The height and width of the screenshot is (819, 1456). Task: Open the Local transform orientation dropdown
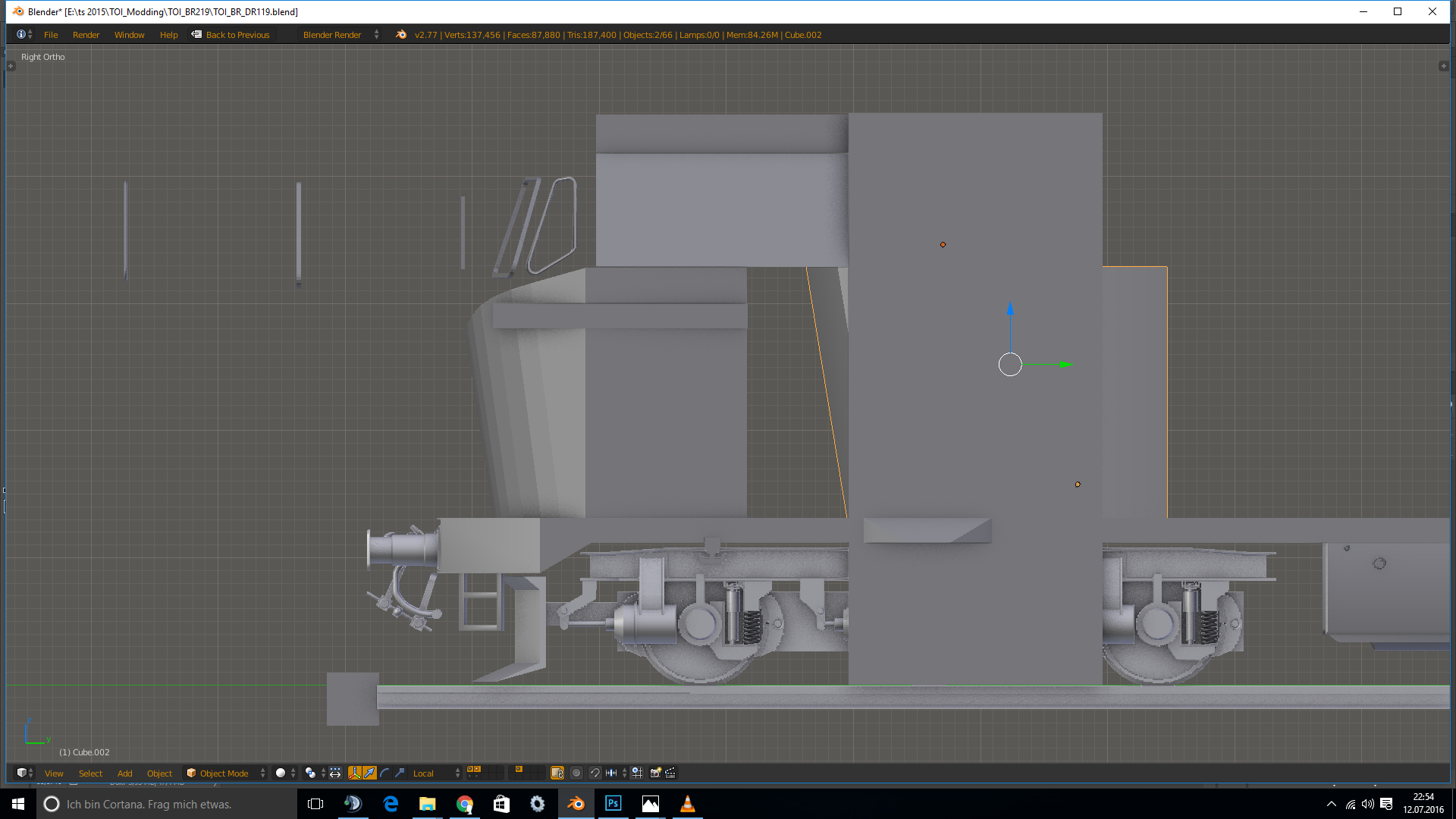point(436,773)
